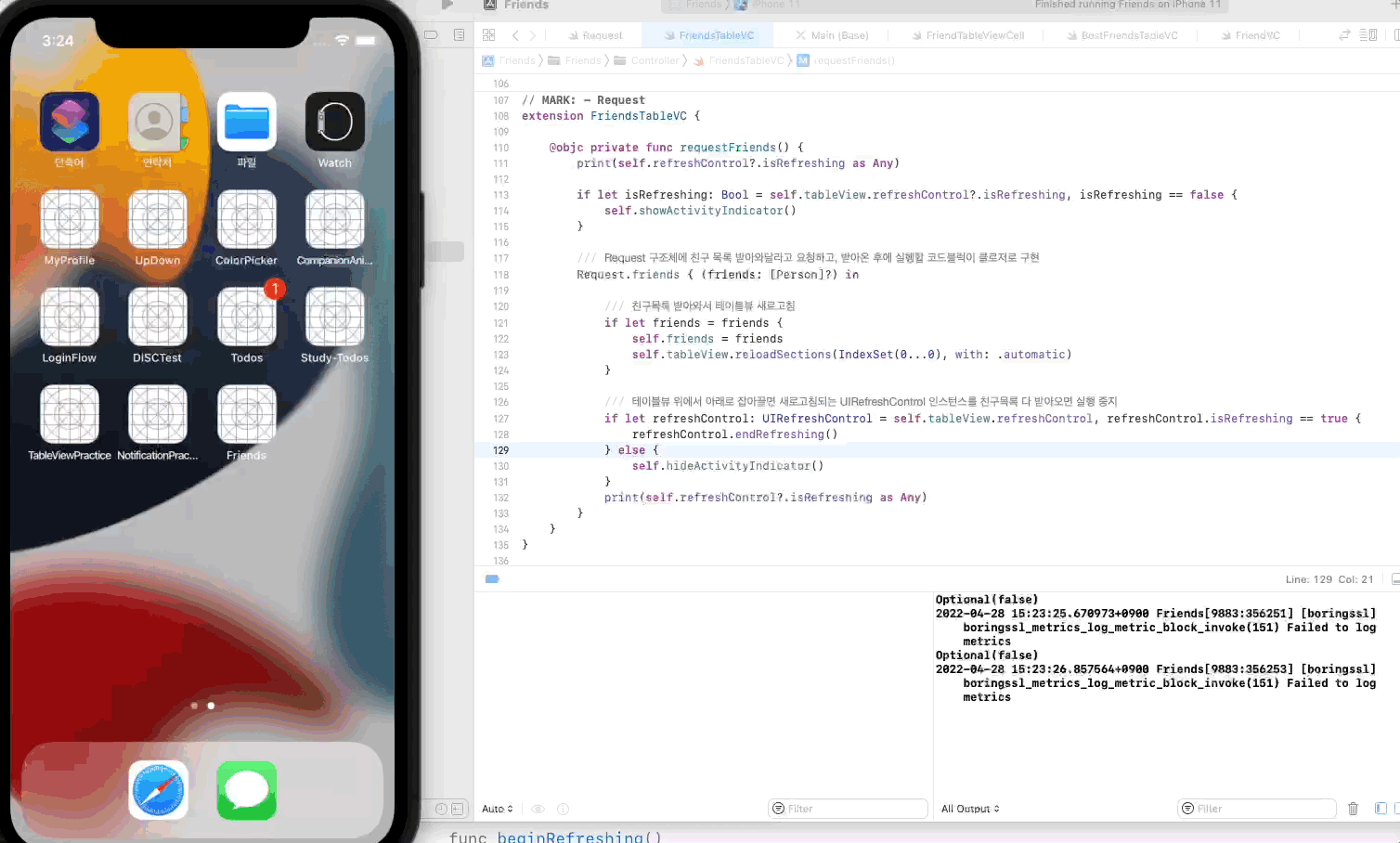This screenshot has width=1400, height=843.
Task: Click 'self.hideActivityIndicator()' in the code
Action: tap(728, 466)
